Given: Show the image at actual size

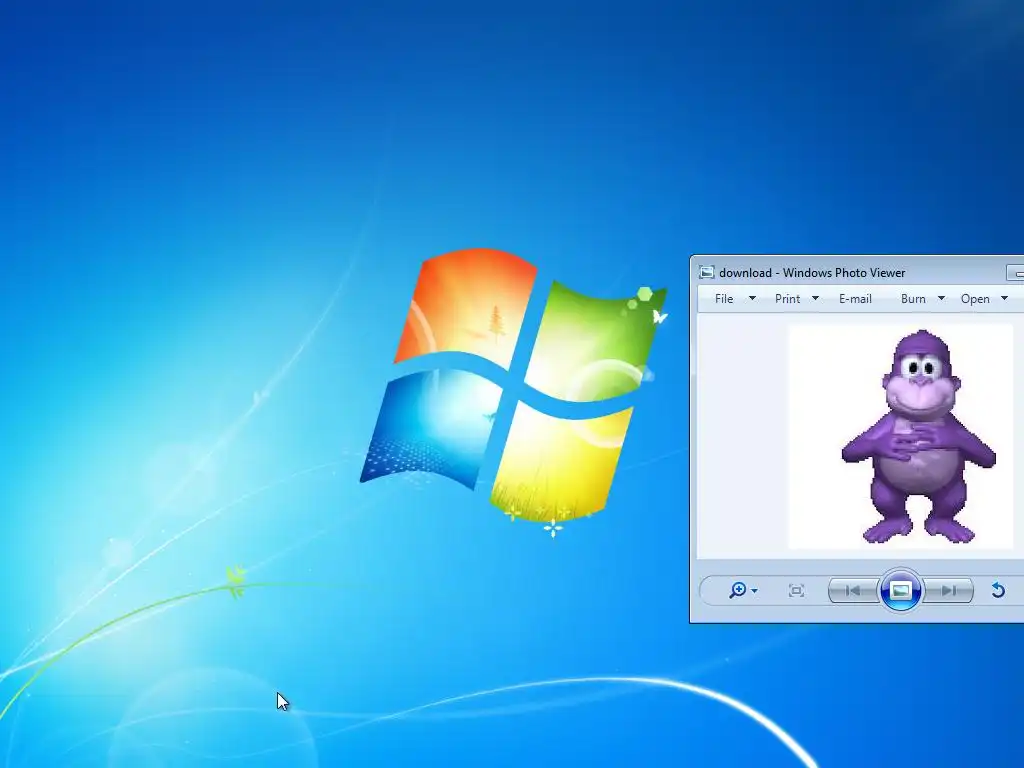Looking at the screenshot, I should [796, 591].
